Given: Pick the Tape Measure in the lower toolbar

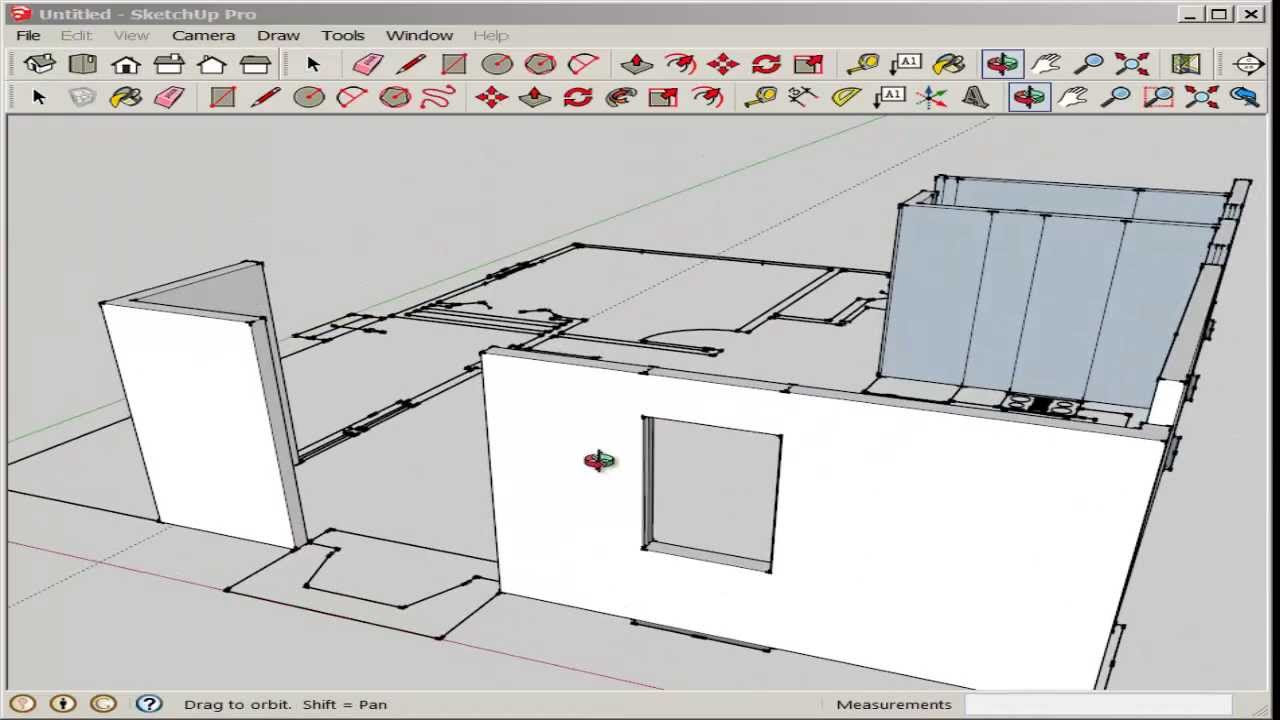Looking at the screenshot, I should pos(761,97).
